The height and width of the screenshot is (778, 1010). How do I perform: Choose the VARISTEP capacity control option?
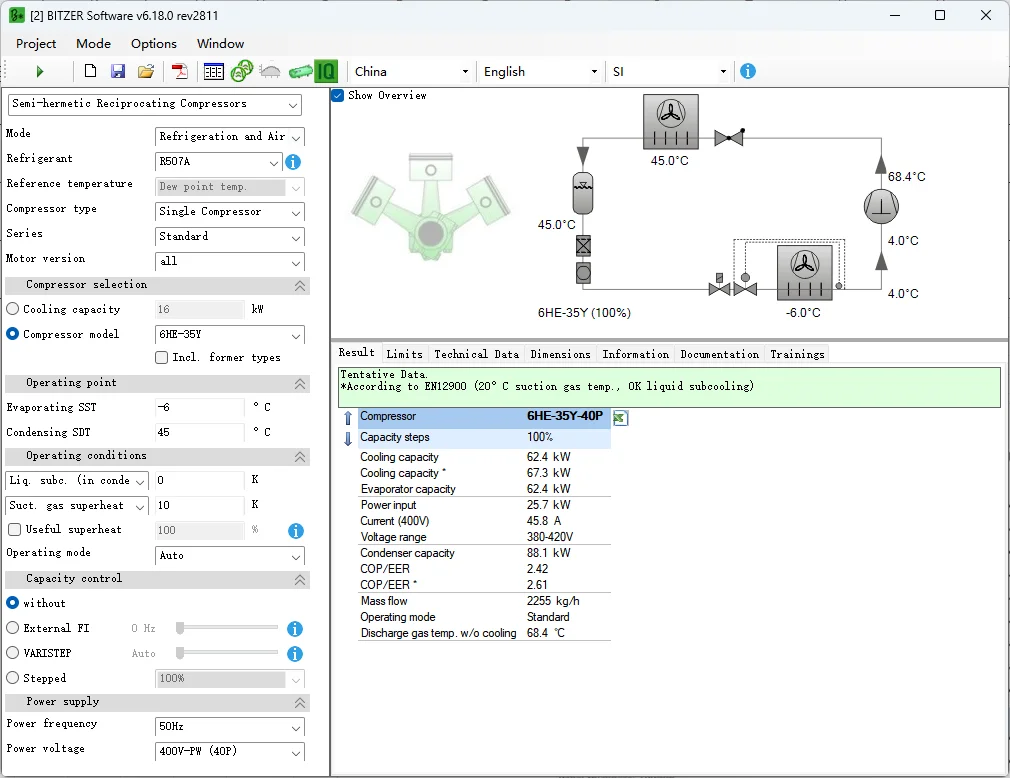tap(13, 653)
